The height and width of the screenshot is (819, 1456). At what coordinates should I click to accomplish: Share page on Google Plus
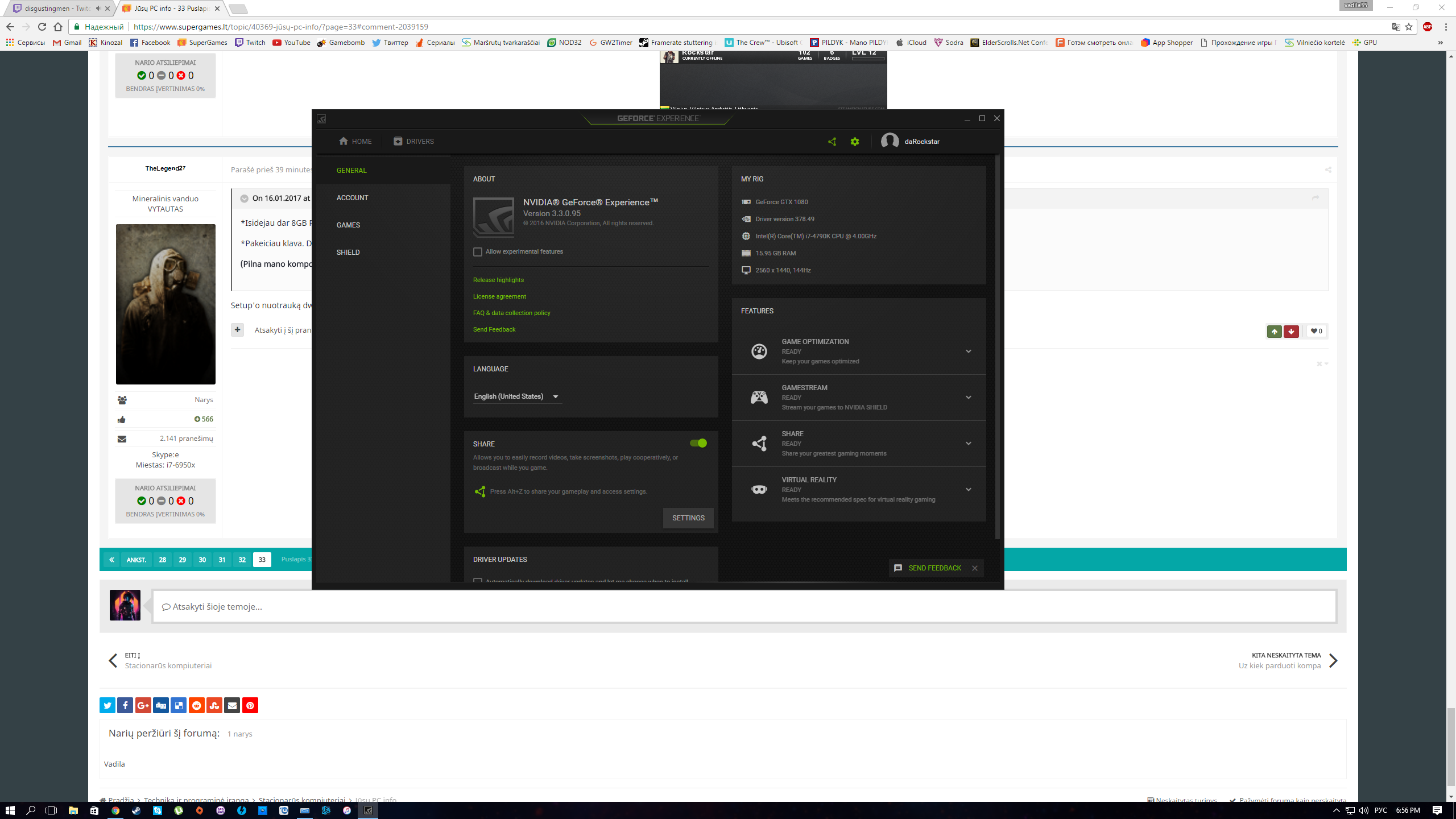click(x=143, y=705)
